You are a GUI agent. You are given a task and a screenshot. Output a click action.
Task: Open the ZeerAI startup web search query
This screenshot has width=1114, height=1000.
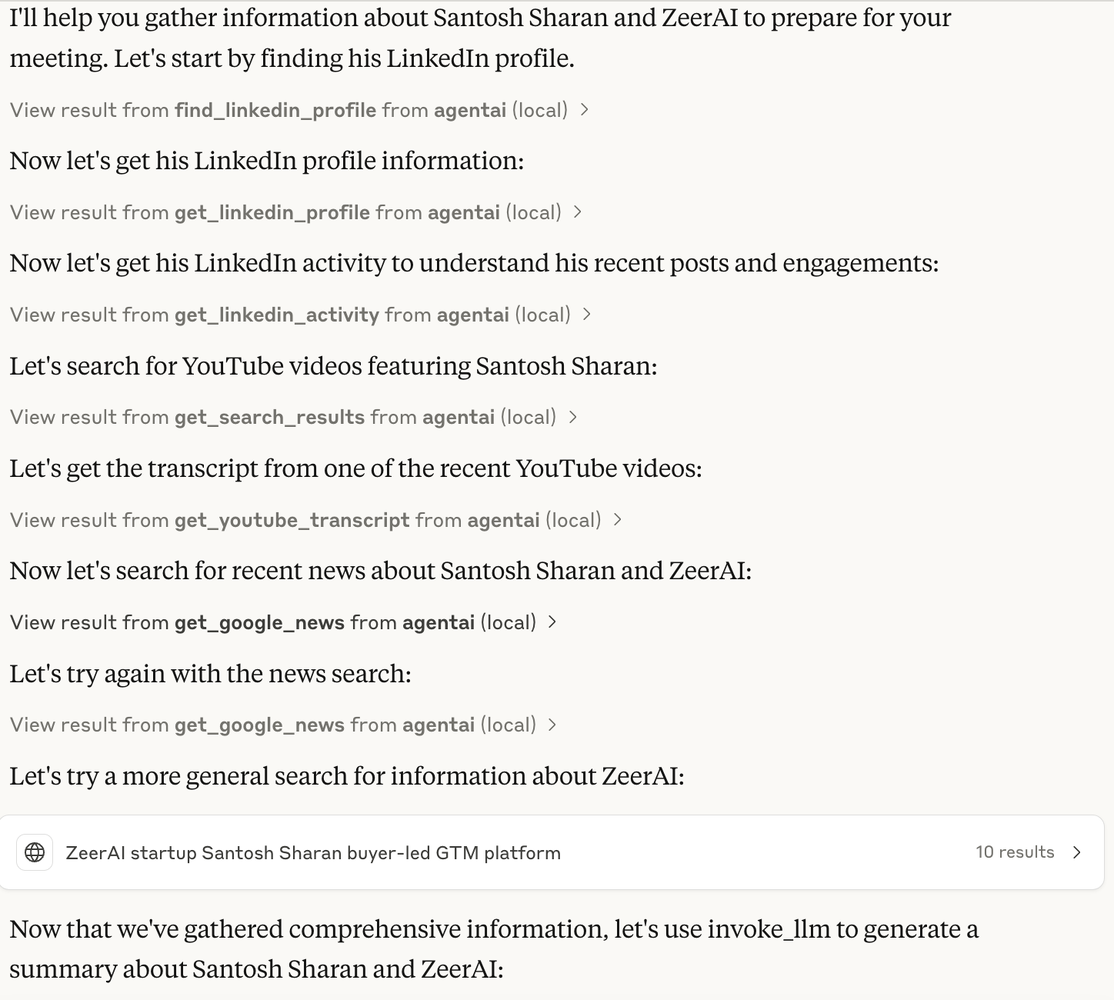click(x=313, y=853)
